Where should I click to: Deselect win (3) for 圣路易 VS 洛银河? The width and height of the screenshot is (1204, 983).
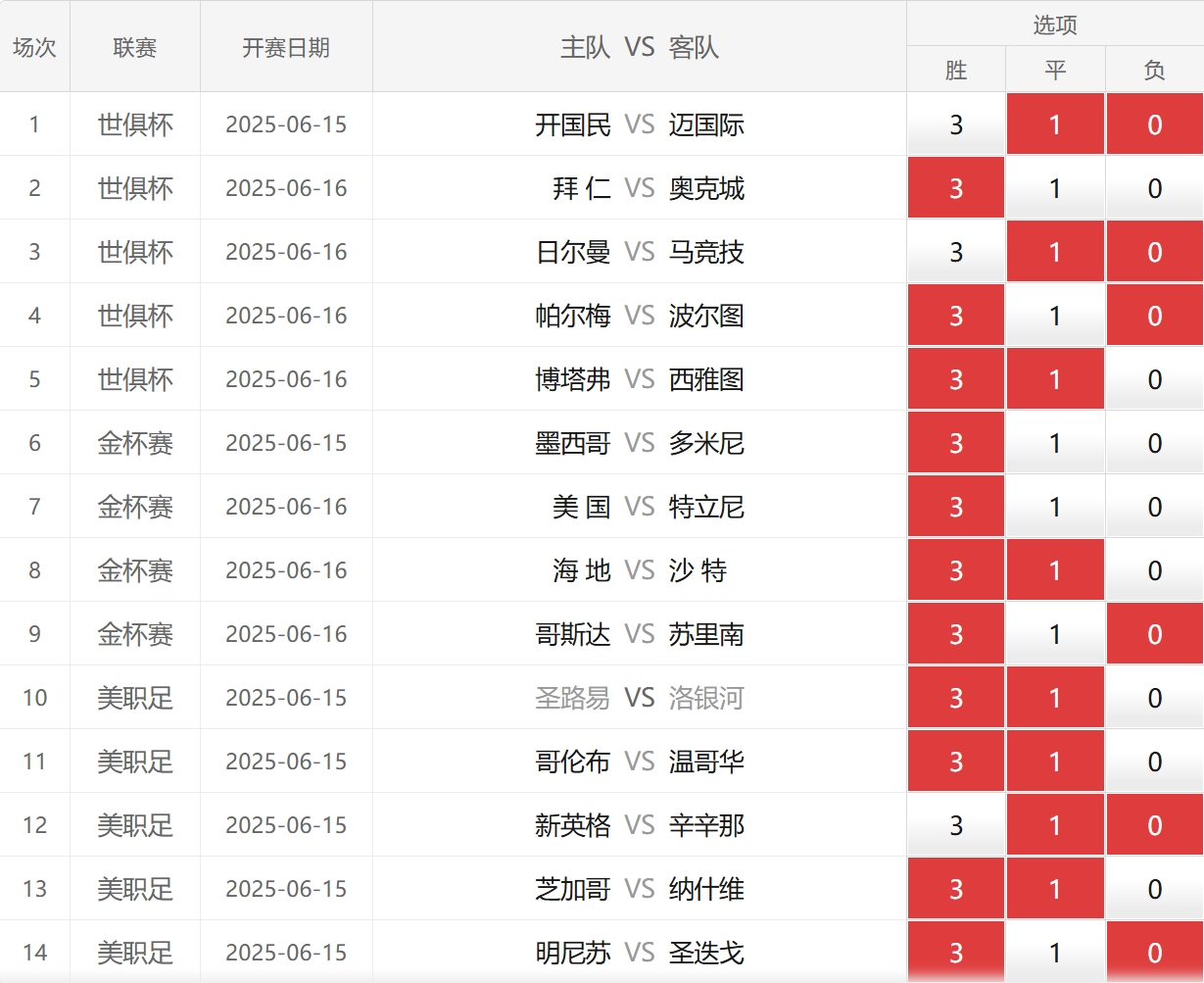point(956,698)
